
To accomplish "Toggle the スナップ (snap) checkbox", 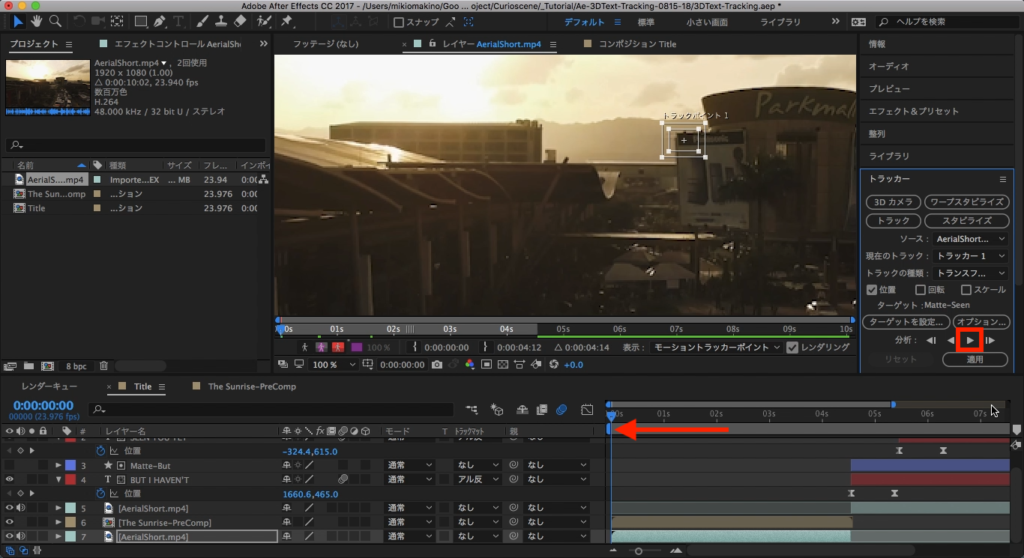I will coord(399,22).
